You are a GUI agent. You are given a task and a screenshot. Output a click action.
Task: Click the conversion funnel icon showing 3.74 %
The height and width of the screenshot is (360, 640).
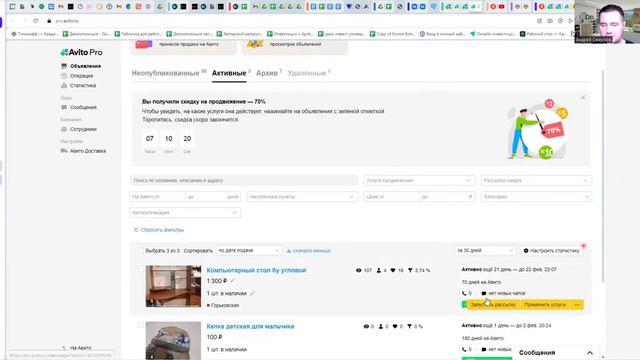pyautogui.click(x=410, y=270)
